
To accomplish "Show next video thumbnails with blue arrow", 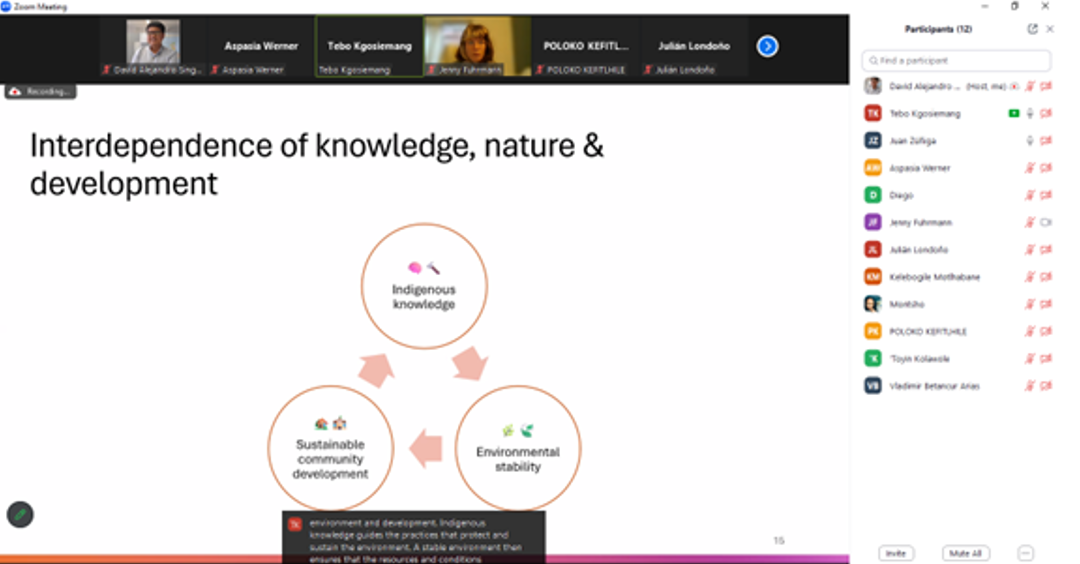I will 767,46.
